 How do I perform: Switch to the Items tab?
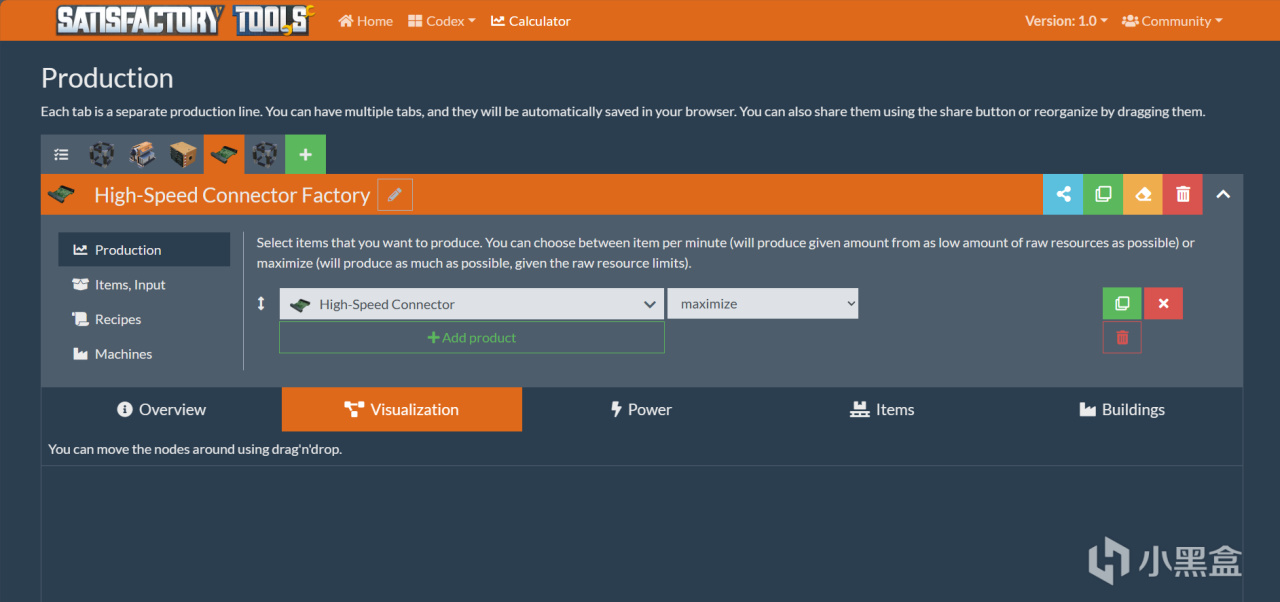click(882, 409)
